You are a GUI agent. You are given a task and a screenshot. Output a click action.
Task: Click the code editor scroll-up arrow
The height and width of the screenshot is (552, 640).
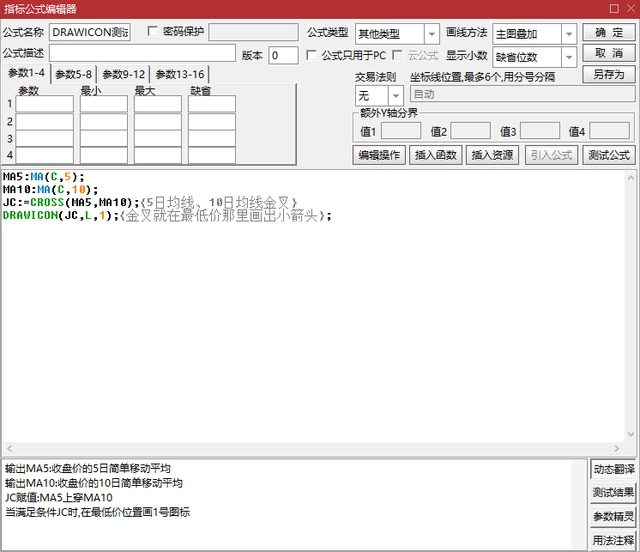[x=631, y=178]
